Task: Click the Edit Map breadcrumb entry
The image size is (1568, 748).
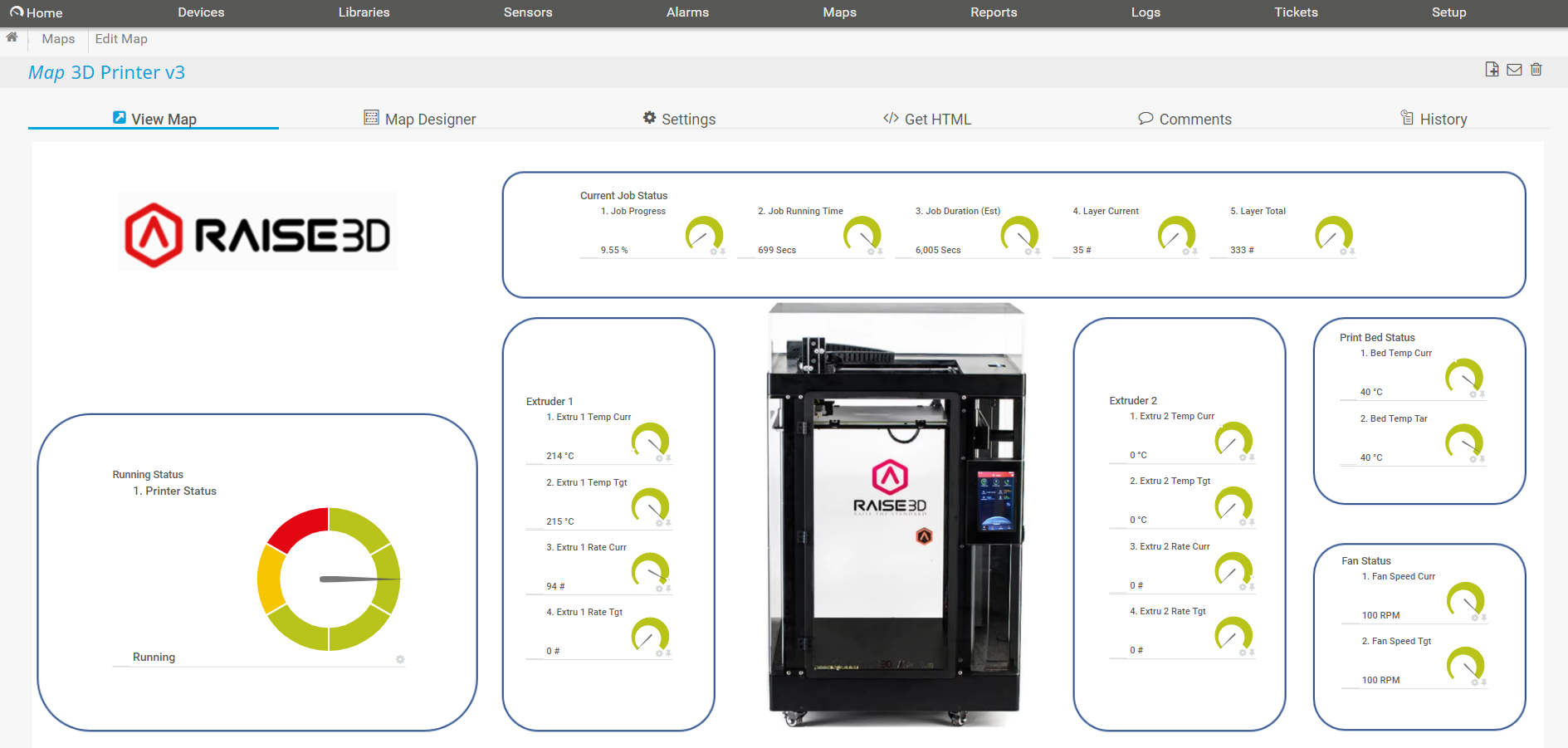Action: click(x=121, y=38)
